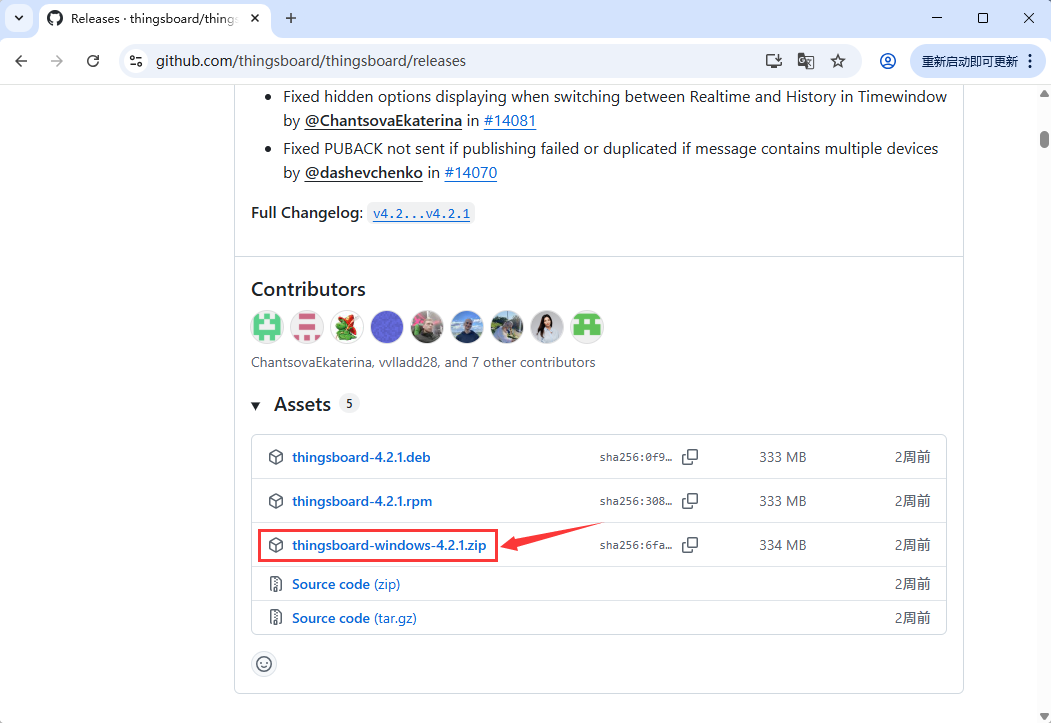1051x723 pixels.
Task: Click package icon beside thingsboard-windows zip
Action: (x=276, y=545)
